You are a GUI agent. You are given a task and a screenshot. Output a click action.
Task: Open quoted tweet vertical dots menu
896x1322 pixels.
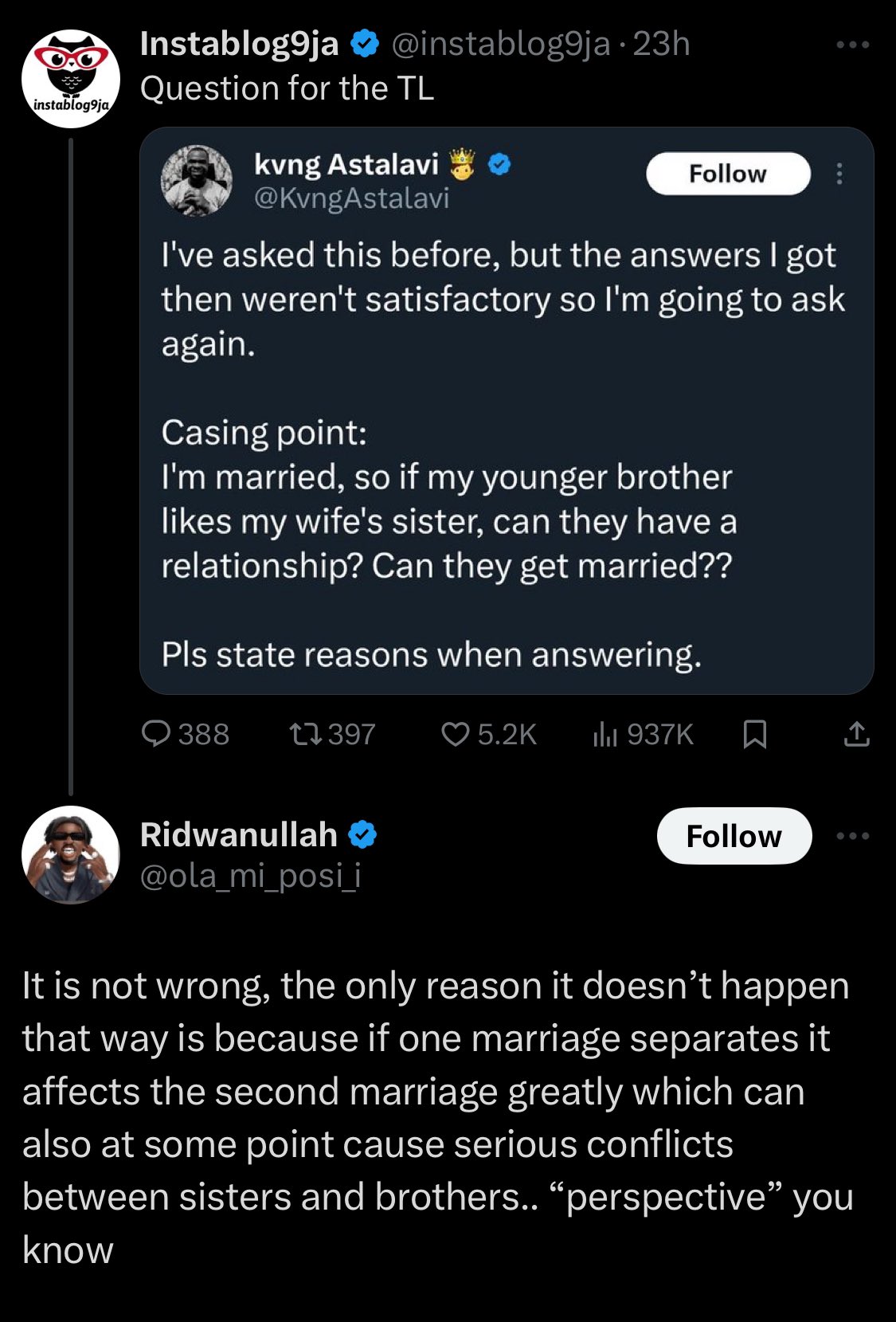tap(839, 174)
